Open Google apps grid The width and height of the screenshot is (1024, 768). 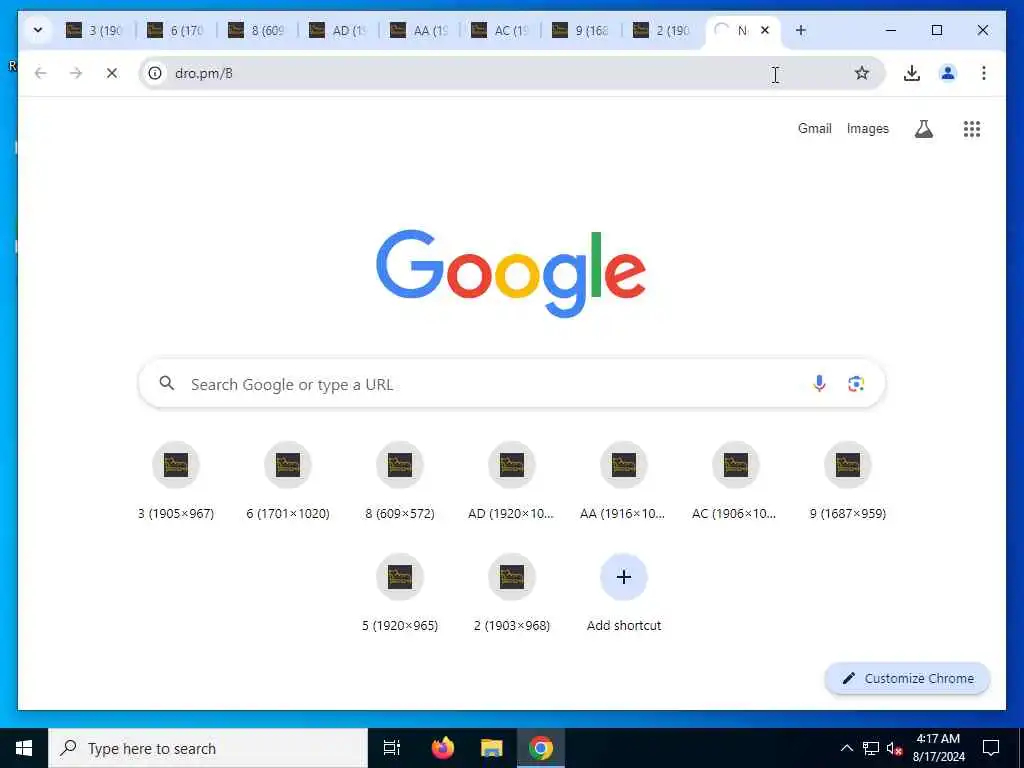point(972,129)
